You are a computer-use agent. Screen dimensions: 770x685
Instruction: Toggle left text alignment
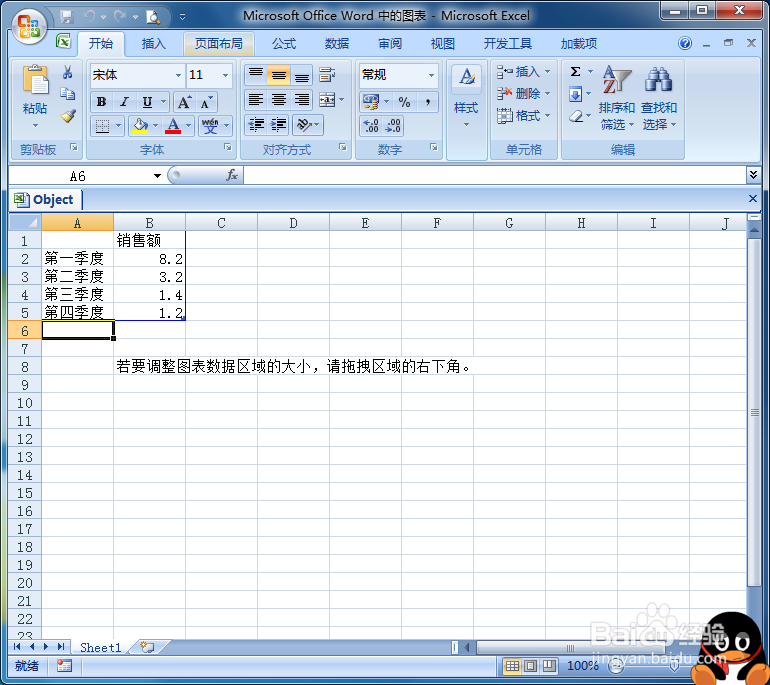256,100
